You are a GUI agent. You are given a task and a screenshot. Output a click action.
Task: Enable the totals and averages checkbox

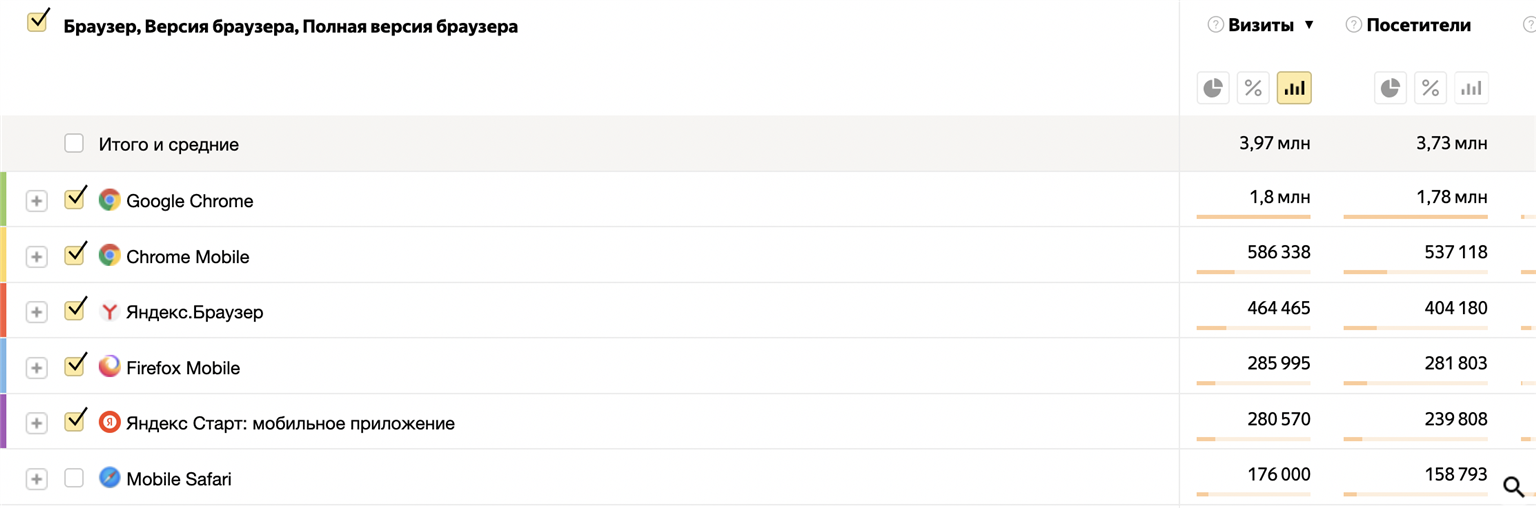pyautogui.click(x=74, y=144)
